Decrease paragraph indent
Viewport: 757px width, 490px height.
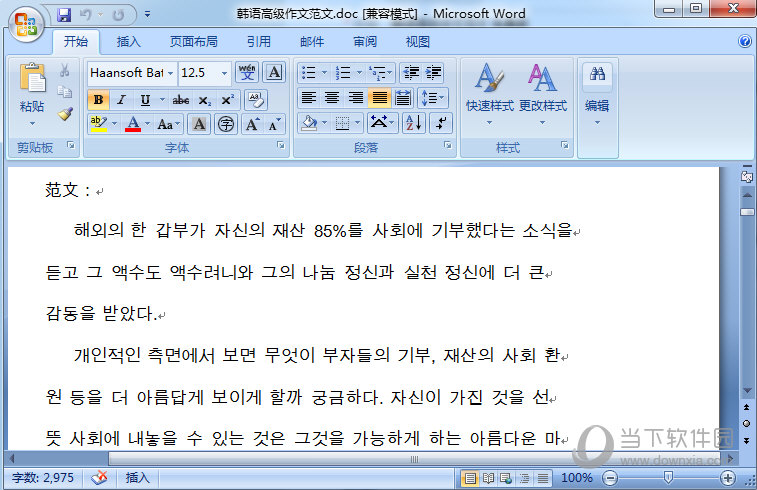[411, 72]
